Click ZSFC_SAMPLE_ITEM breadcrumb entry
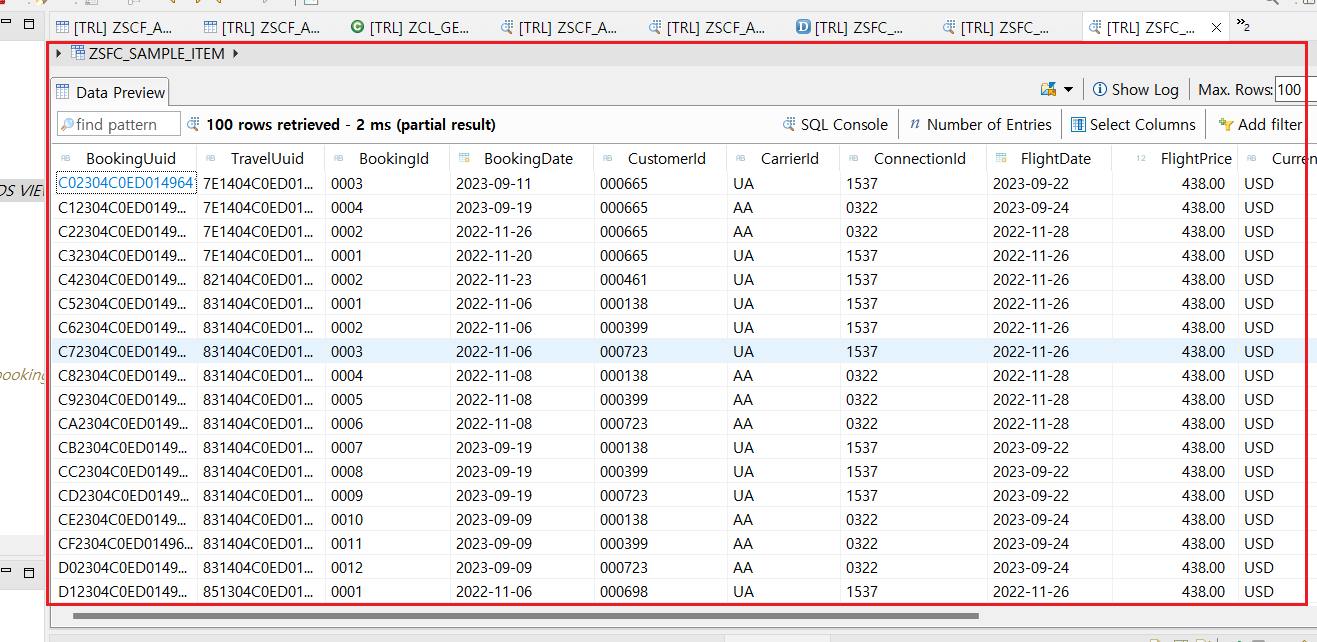1317x642 pixels. pyautogui.click(x=148, y=53)
